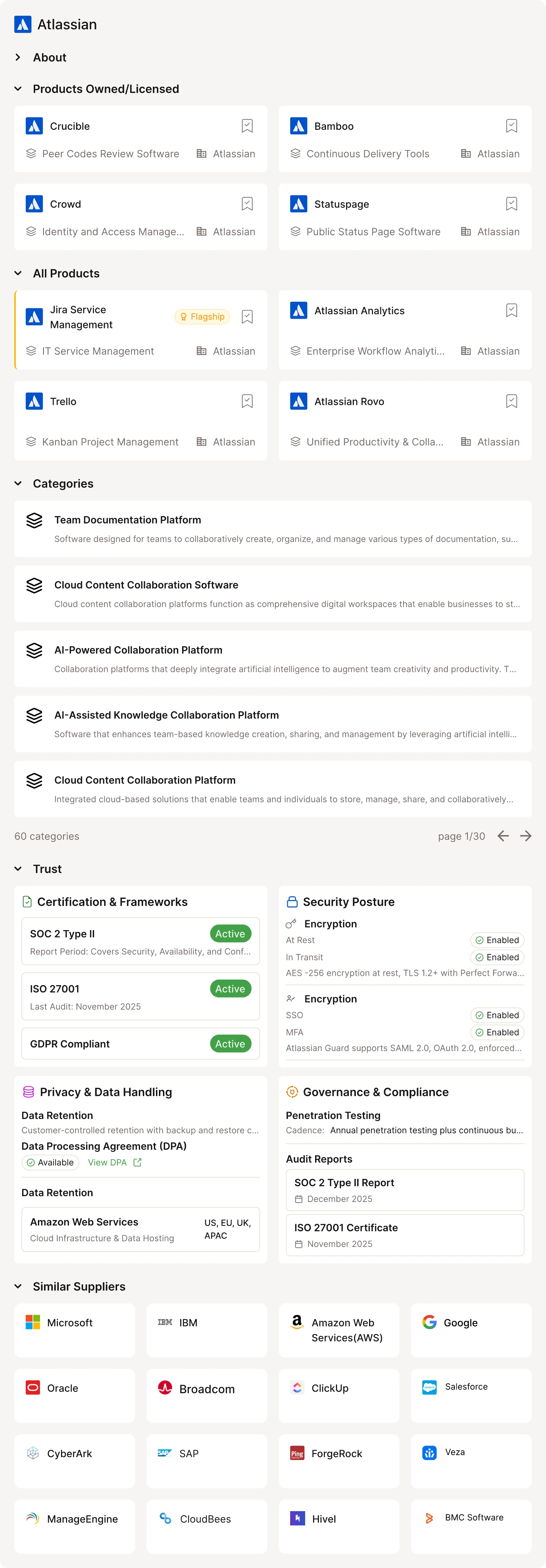
Task: Open the SOC 2 Type II Report
Action: click(x=405, y=1190)
